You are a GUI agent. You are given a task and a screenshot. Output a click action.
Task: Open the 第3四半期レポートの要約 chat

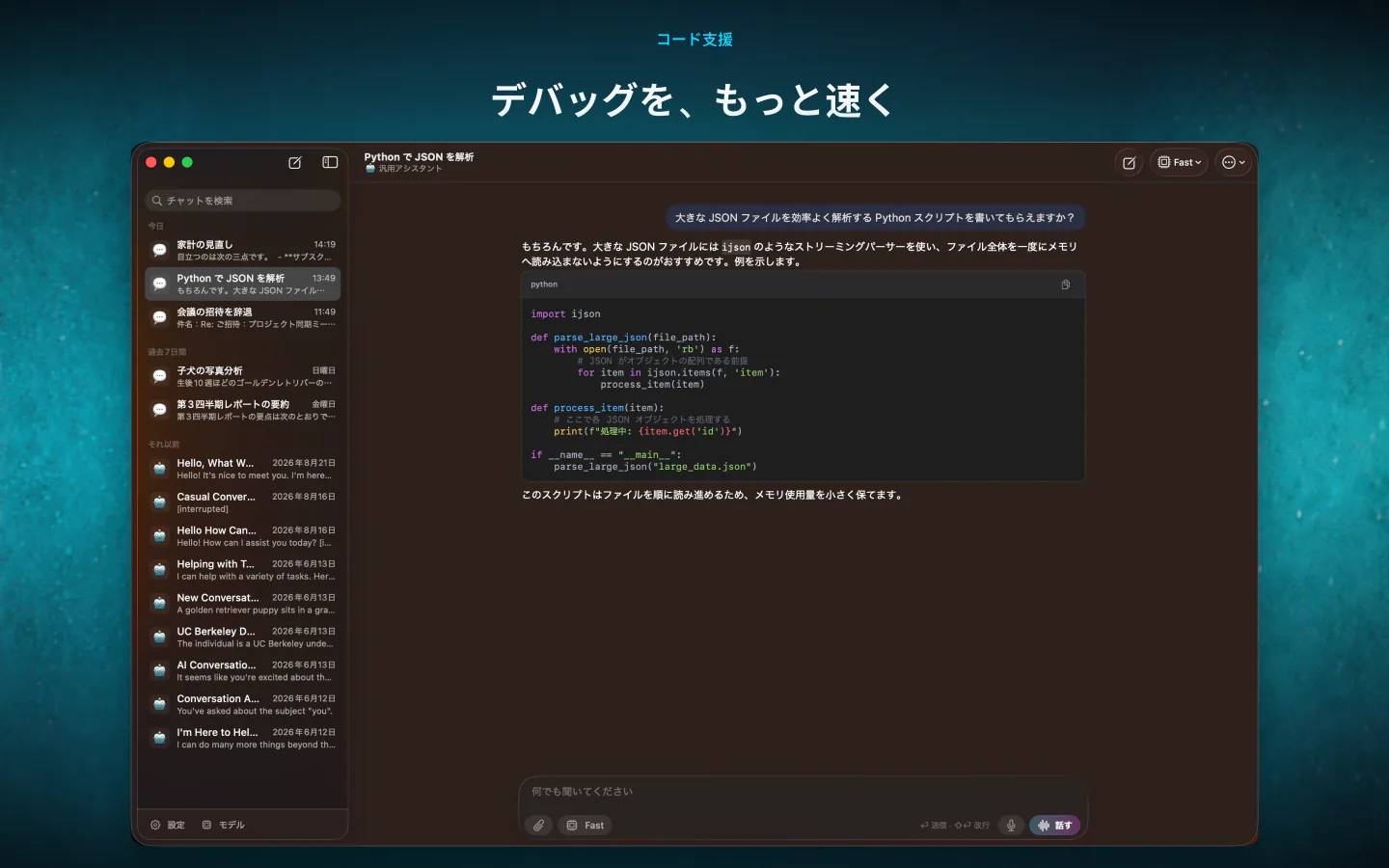point(243,411)
